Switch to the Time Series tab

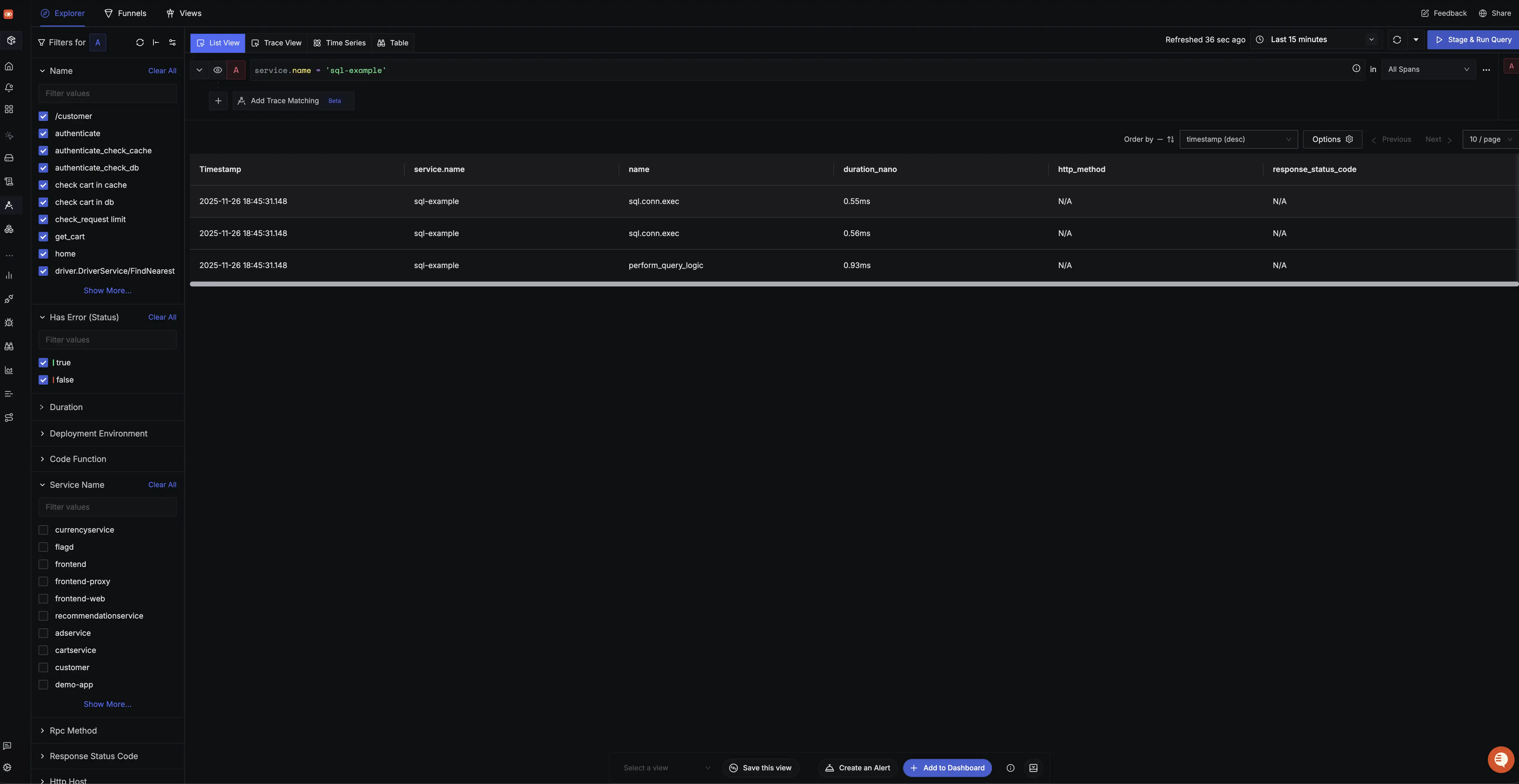339,42
